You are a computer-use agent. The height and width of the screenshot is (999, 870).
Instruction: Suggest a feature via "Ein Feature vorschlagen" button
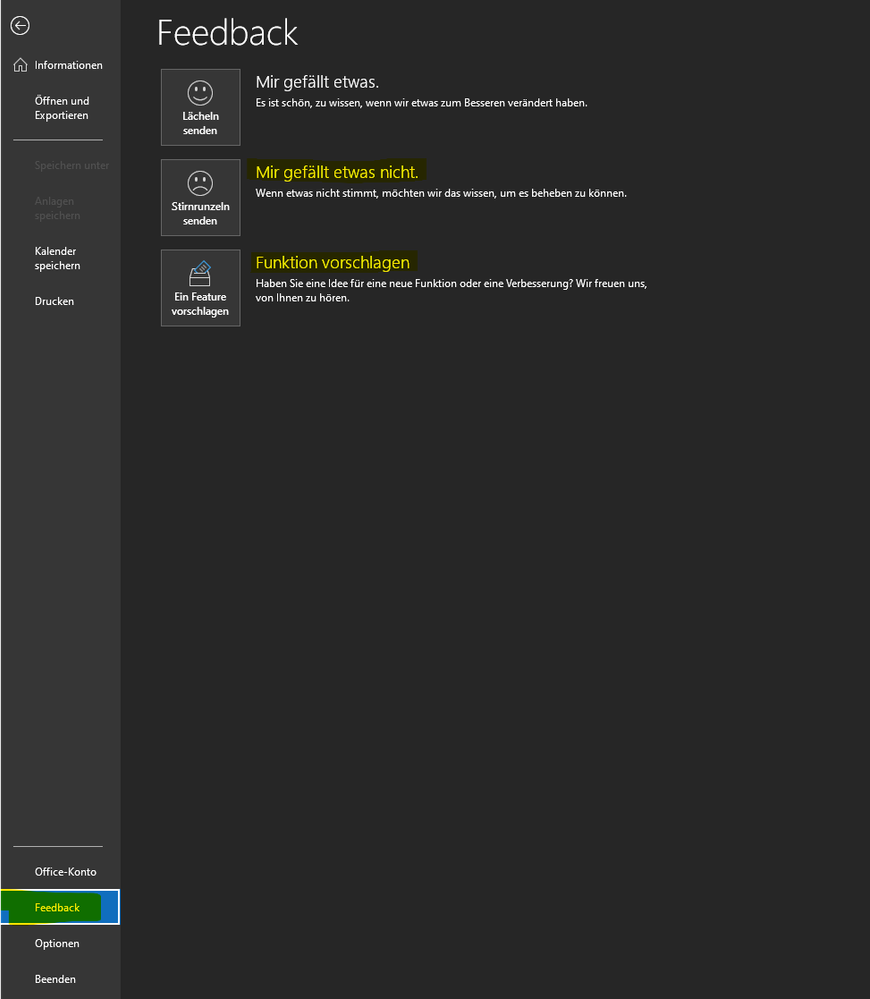(x=200, y=288)
